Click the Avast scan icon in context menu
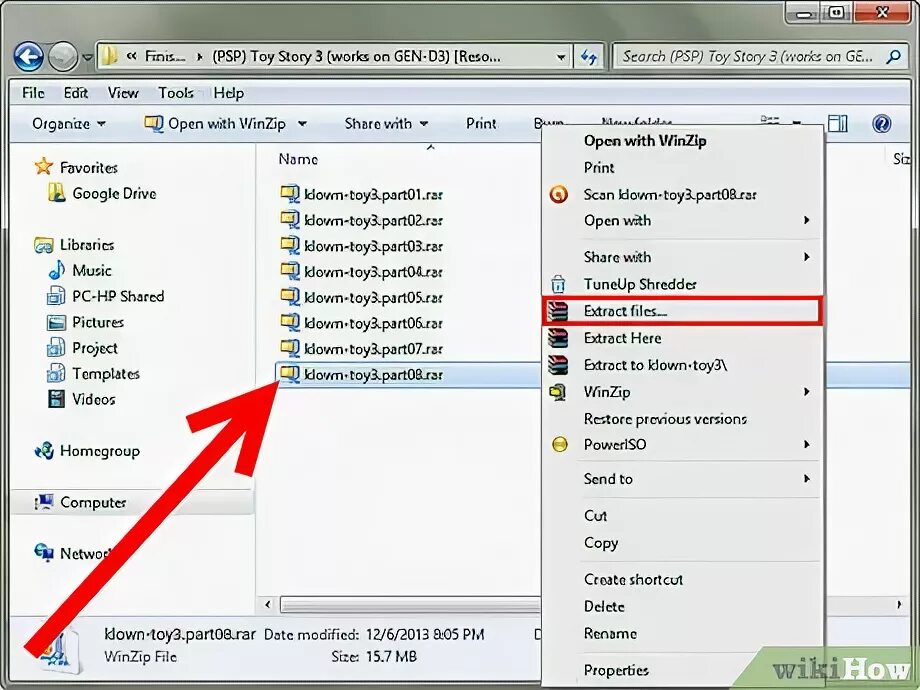Image resolution: width=920 pixels, height=690 pixels. coord(559,194)
